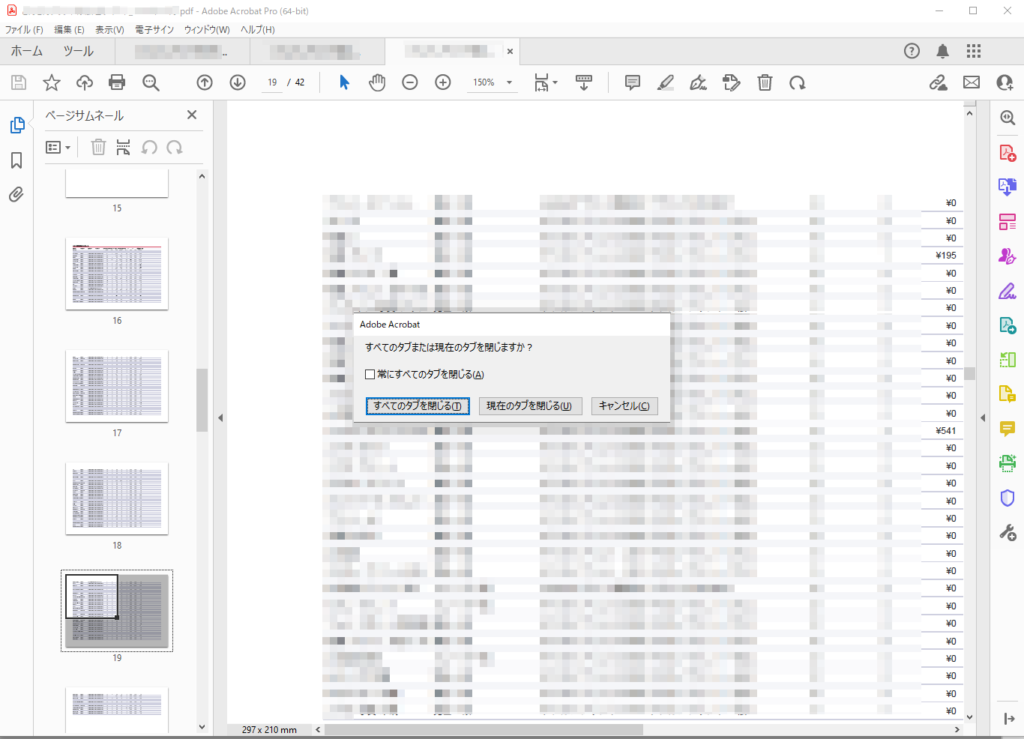This screenshot has height=739, width=1024.
Task: Click the page number input field
Action: tap(273, 83)
